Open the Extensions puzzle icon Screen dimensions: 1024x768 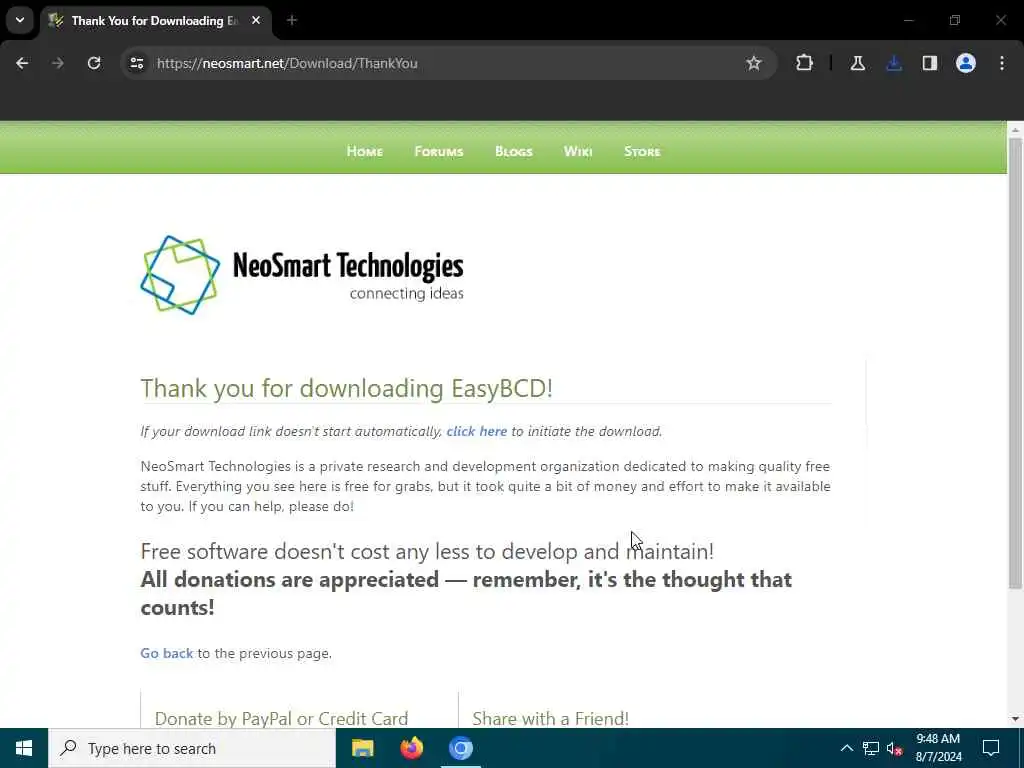pos(805,63)
